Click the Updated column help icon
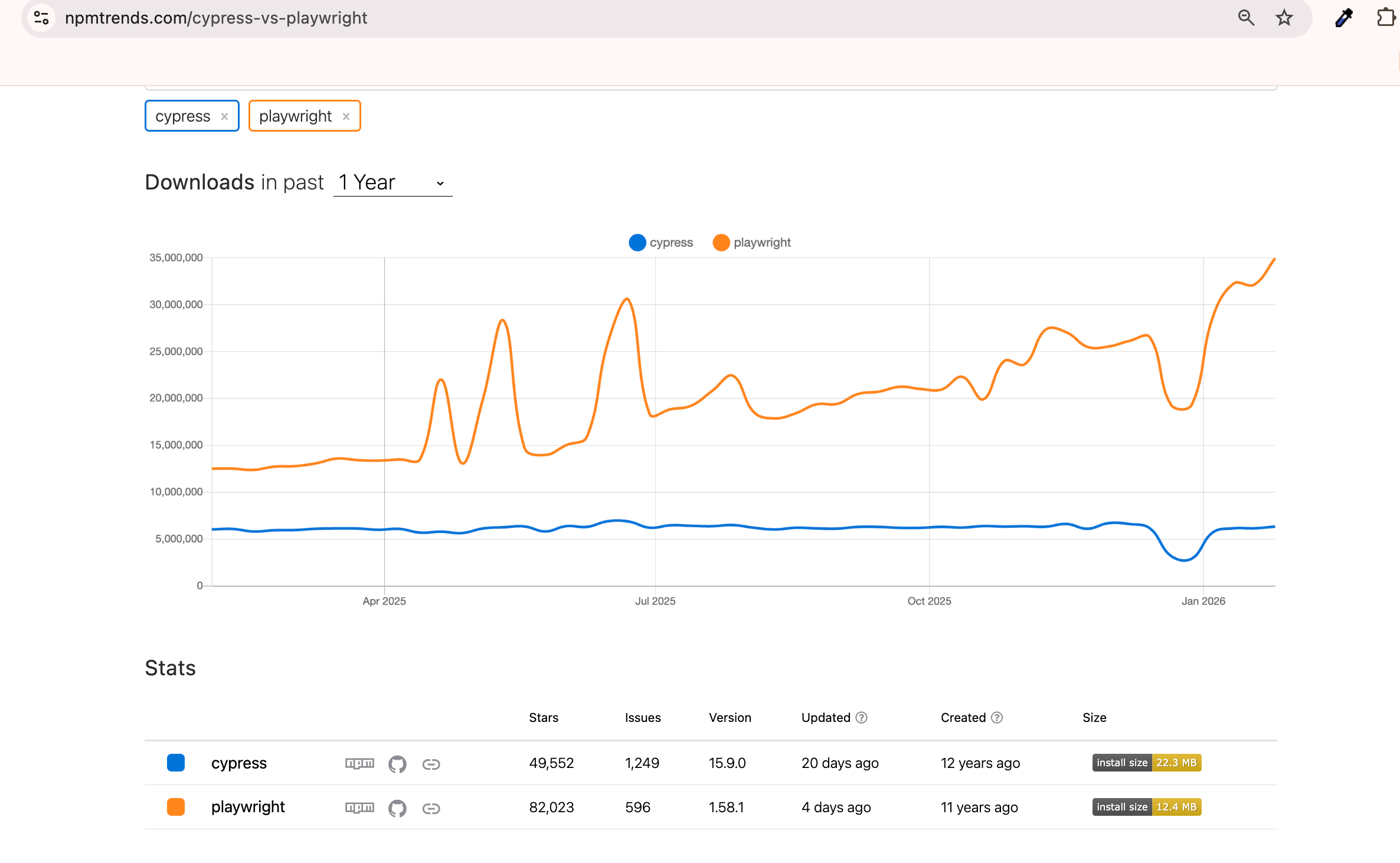Viewport: 1400px width, 863px height. click(862, 717)
